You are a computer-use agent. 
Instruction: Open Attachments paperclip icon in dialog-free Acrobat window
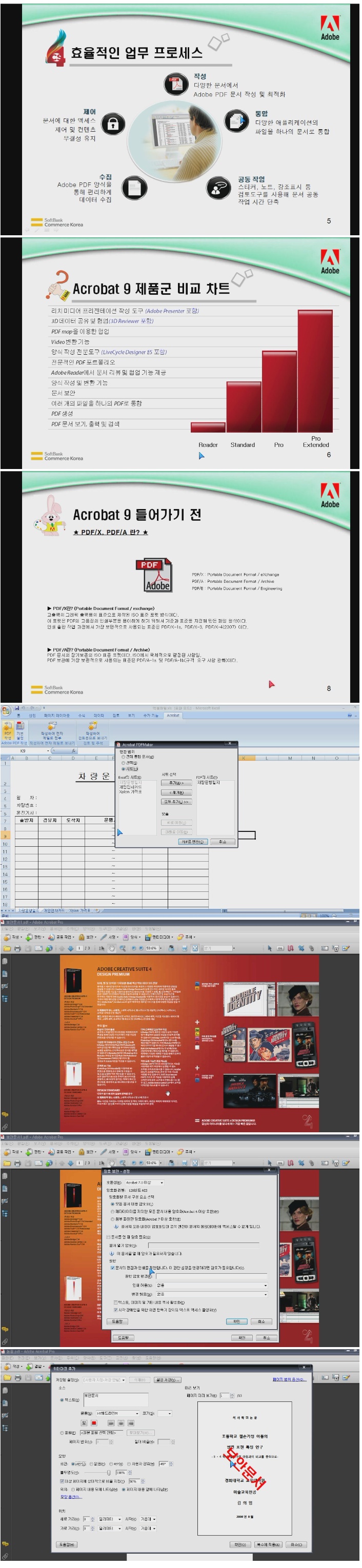(5, 1127)
